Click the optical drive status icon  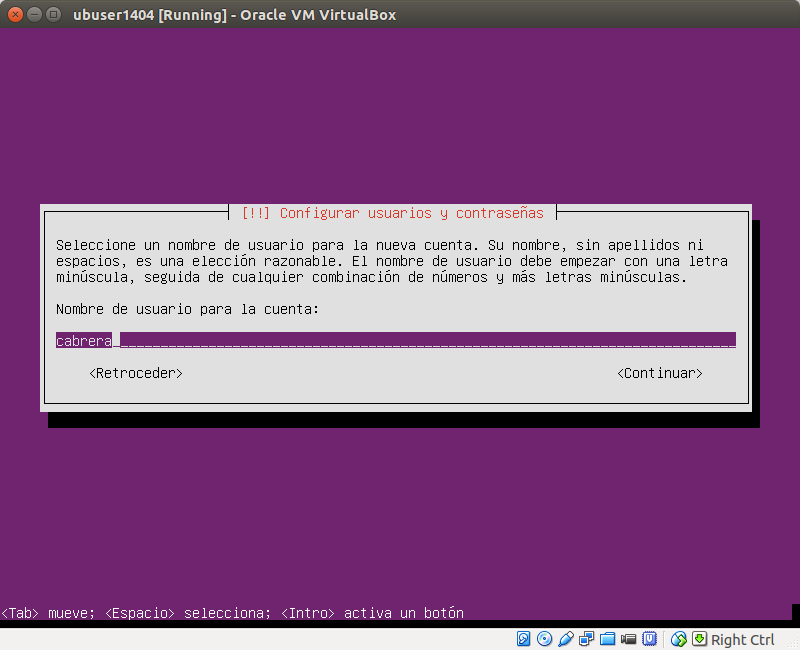543,639
